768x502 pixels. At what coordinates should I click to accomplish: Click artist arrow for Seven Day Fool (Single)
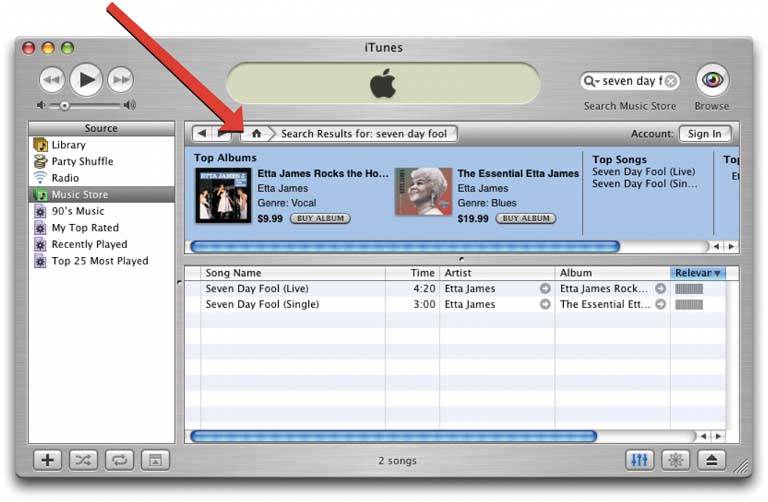pos(545,304)
